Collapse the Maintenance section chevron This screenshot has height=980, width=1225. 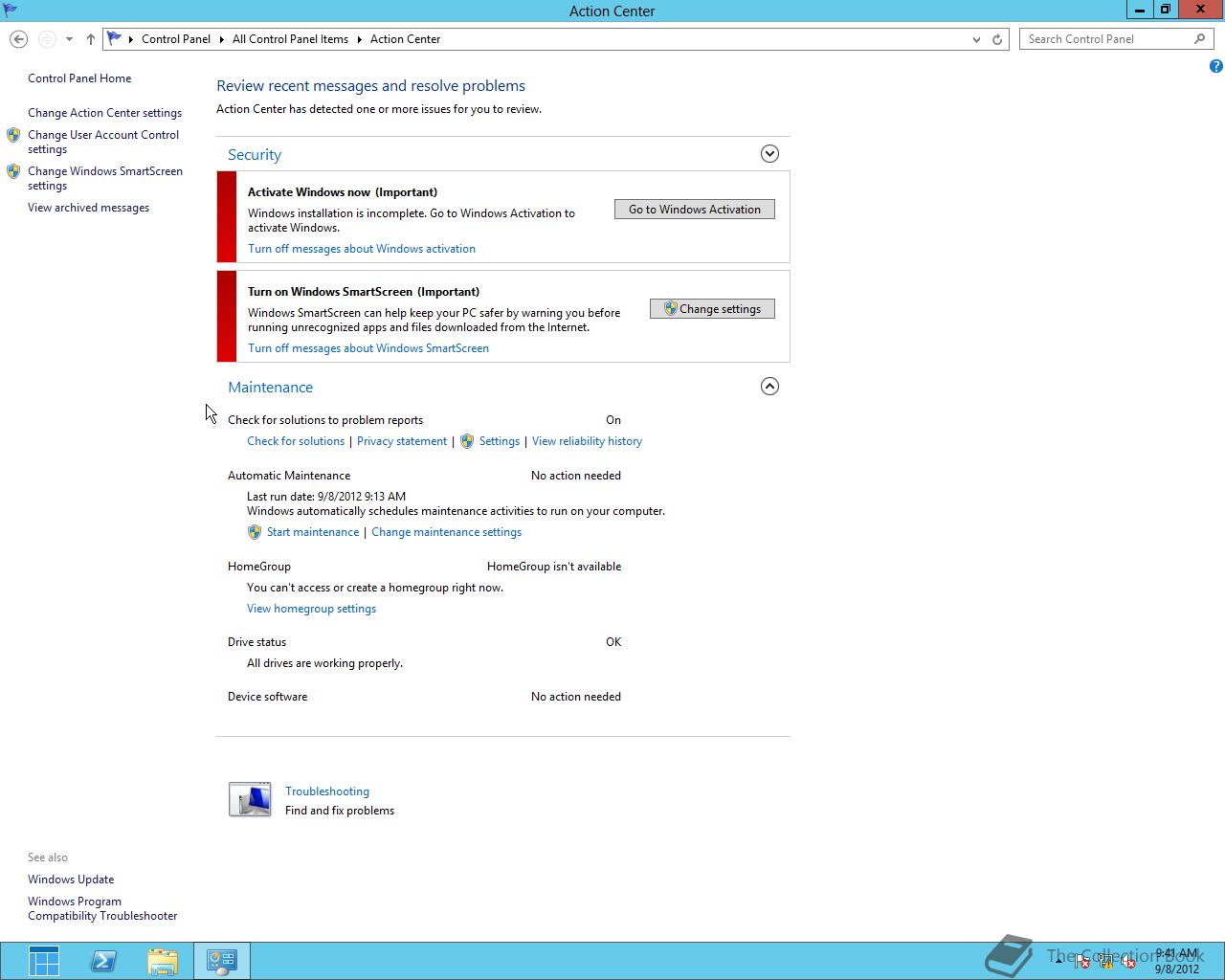point(769,387)
